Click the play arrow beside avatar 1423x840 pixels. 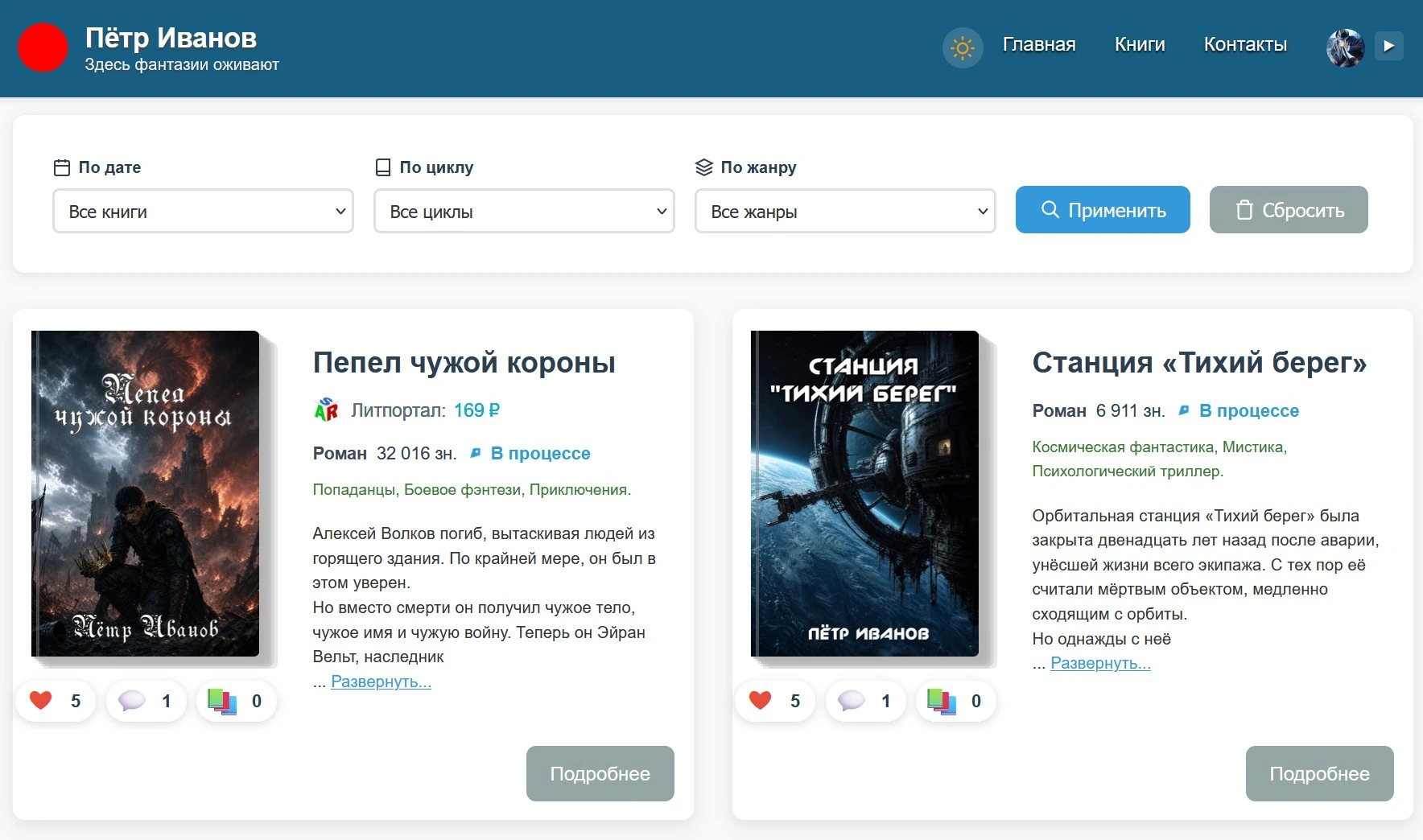1389,46
